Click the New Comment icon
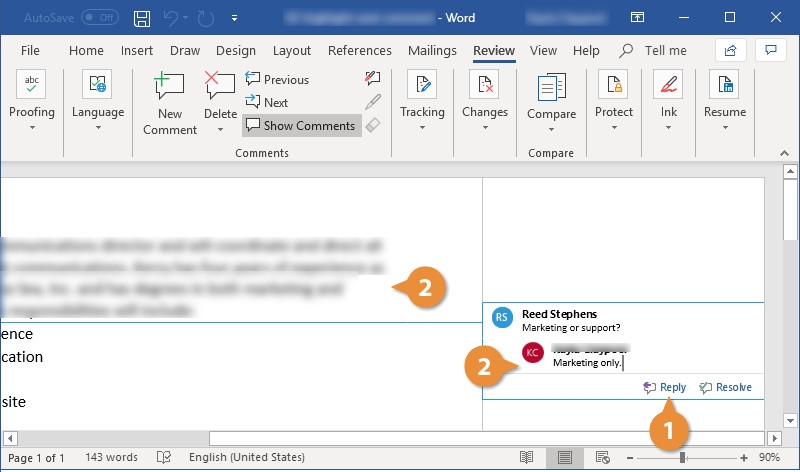The width and height of the screenshot is (800, 472). (x=170, y=88)
